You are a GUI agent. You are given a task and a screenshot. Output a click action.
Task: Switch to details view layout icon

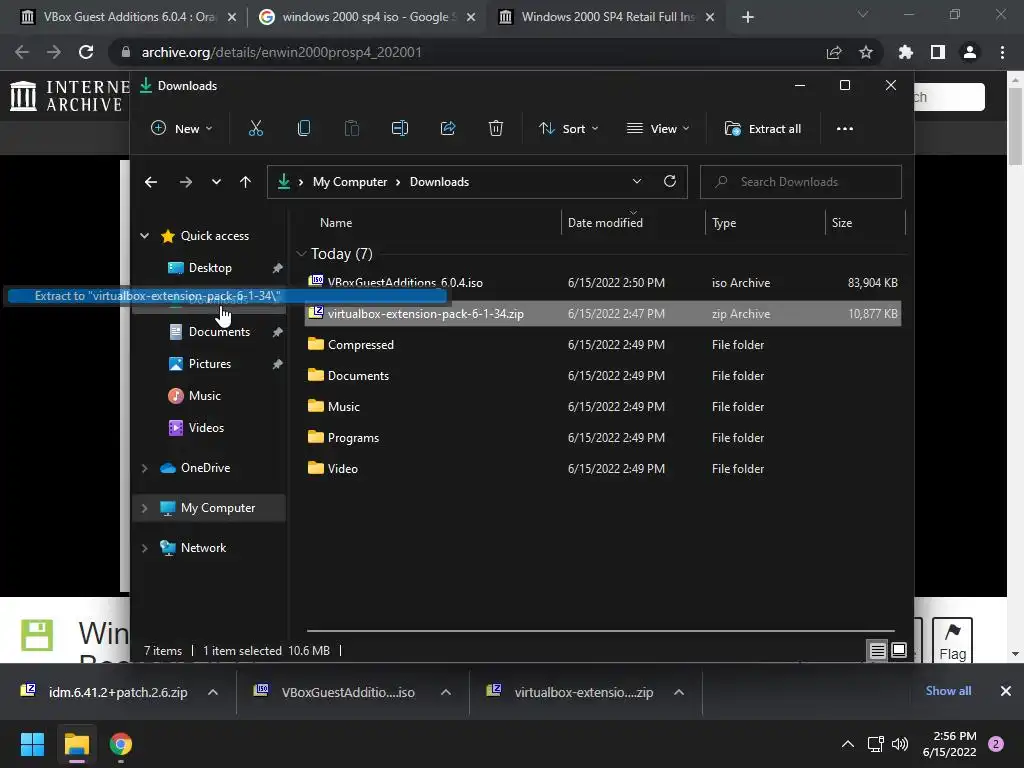click(877, 650)
